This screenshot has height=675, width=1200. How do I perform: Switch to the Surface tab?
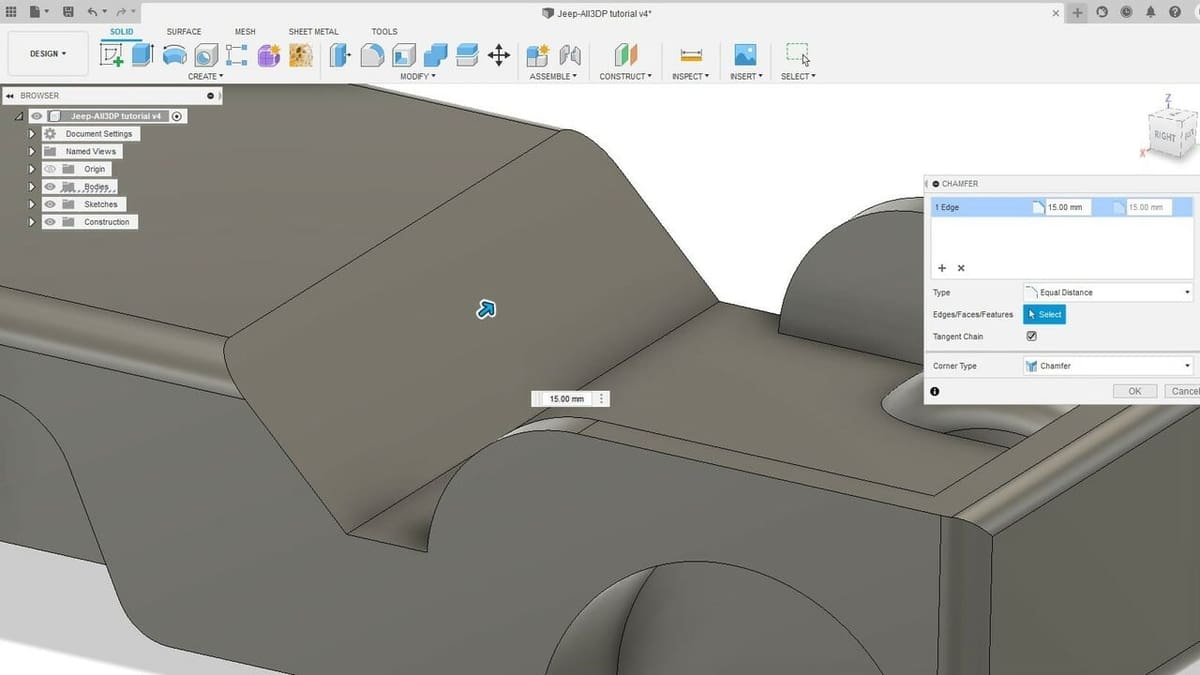click(184, 32)
